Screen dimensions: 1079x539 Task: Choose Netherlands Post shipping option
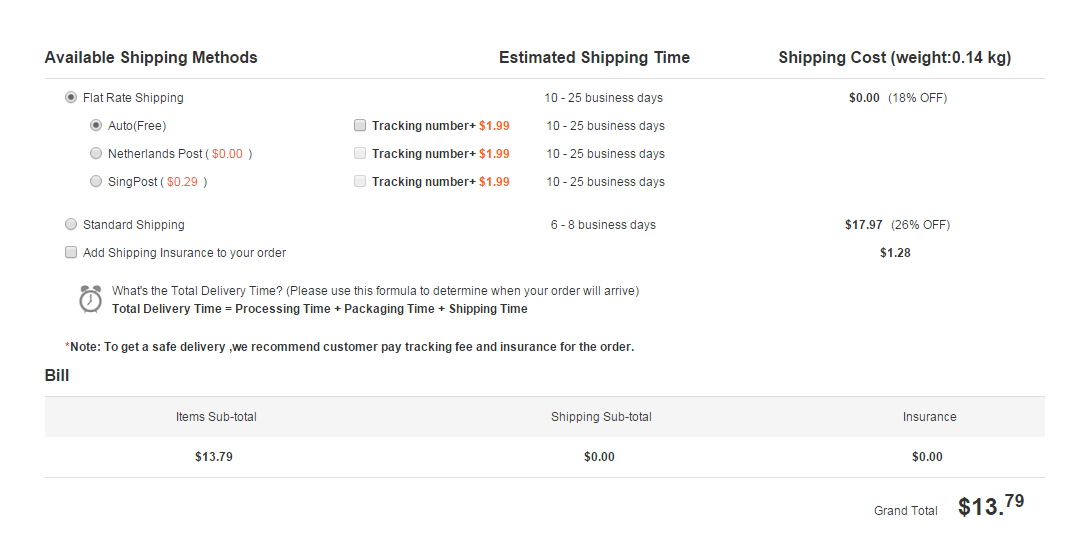click(96, 154)
